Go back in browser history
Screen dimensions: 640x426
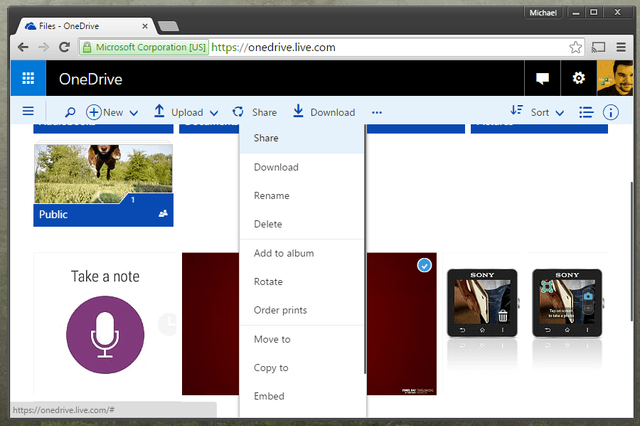click(23, 47)
